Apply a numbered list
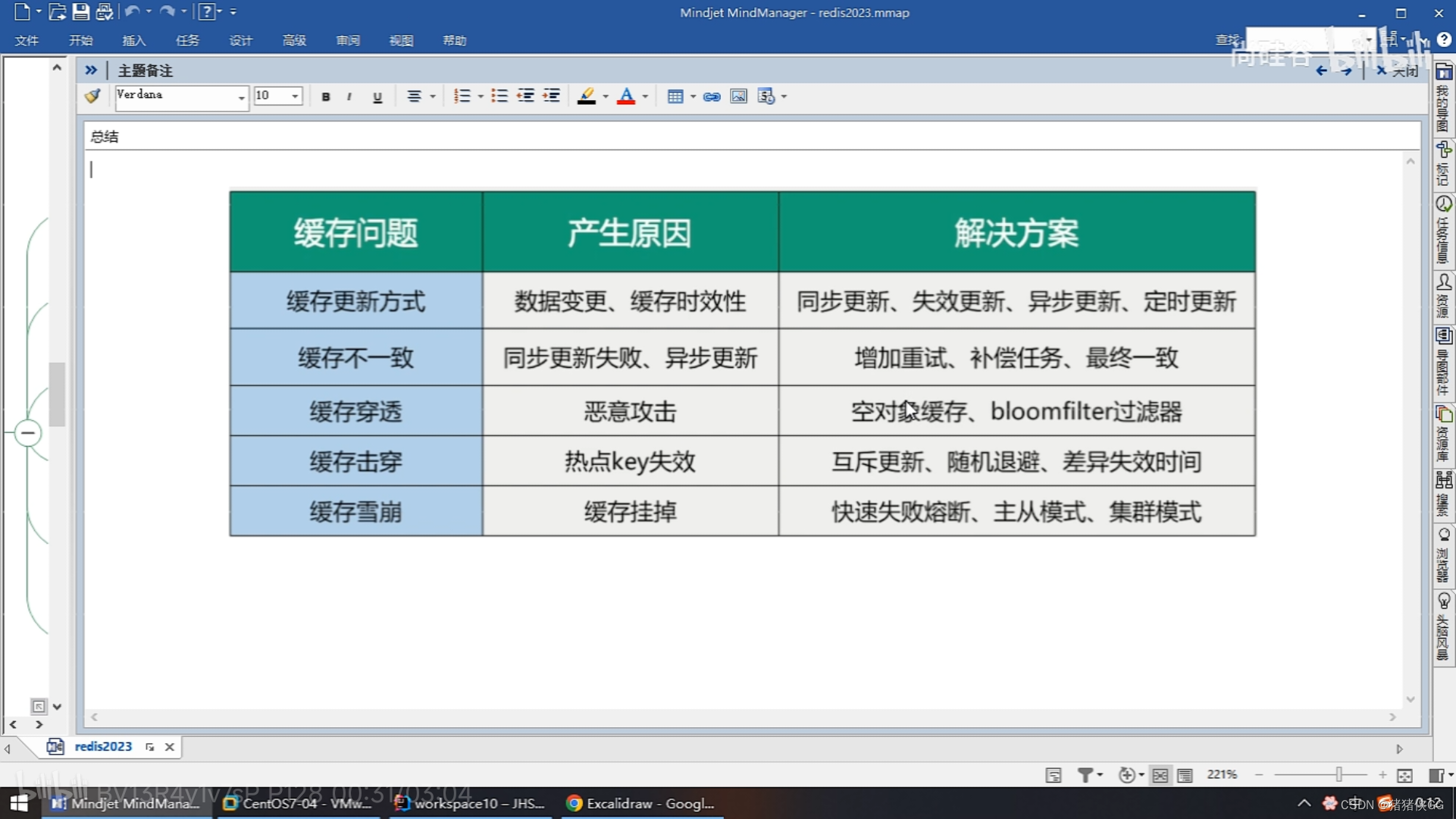This screenshot has width=1456, height=819. [462, 96]
